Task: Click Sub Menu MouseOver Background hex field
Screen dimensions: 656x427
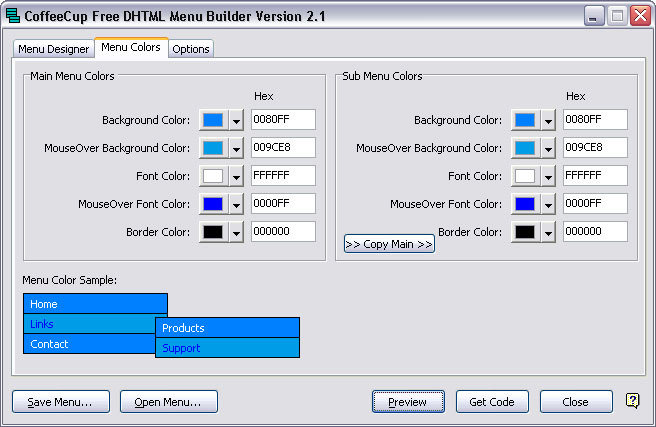Action: pos(595,148)
